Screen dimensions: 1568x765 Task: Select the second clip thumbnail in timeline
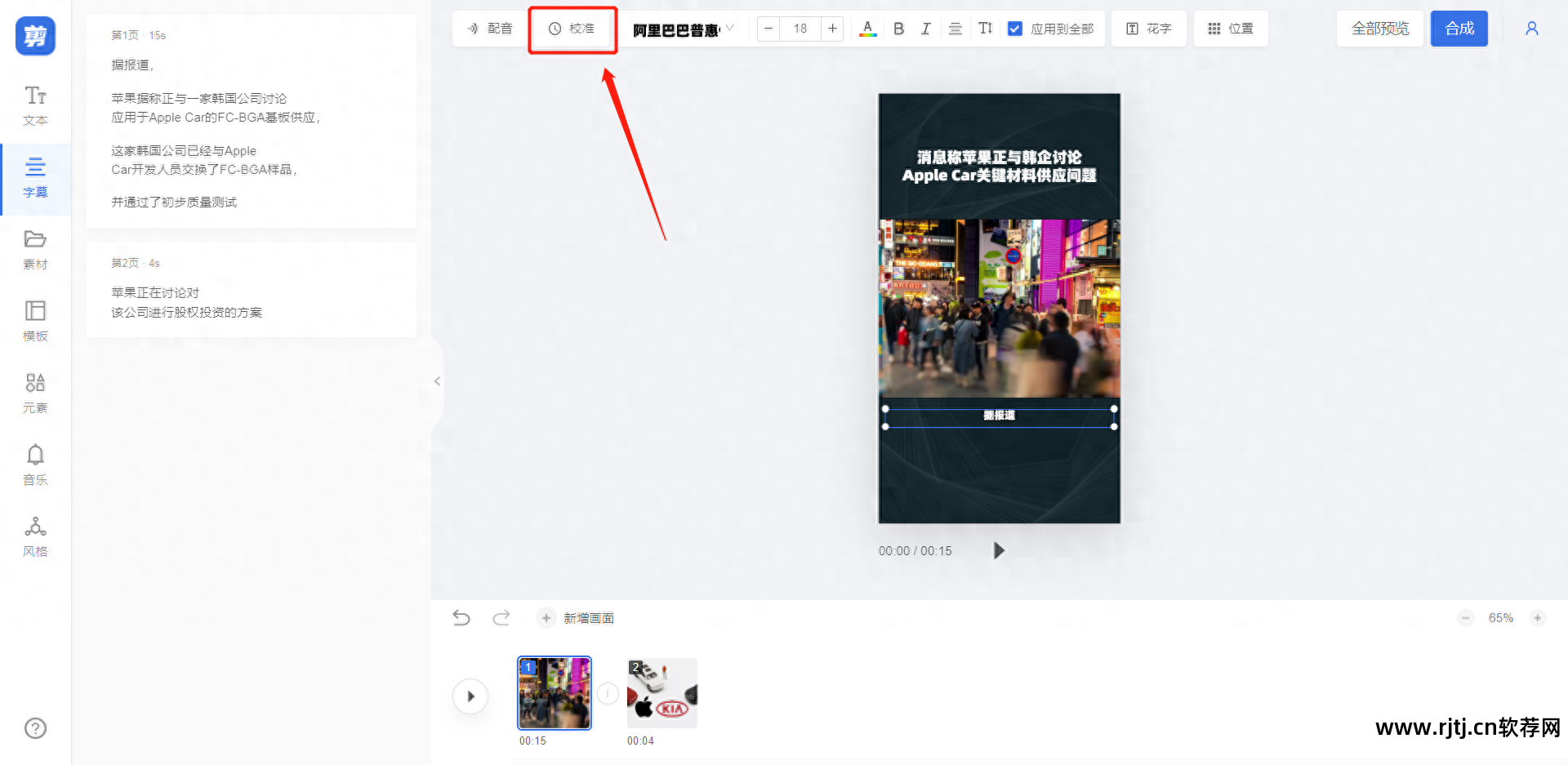click(661, 692)
